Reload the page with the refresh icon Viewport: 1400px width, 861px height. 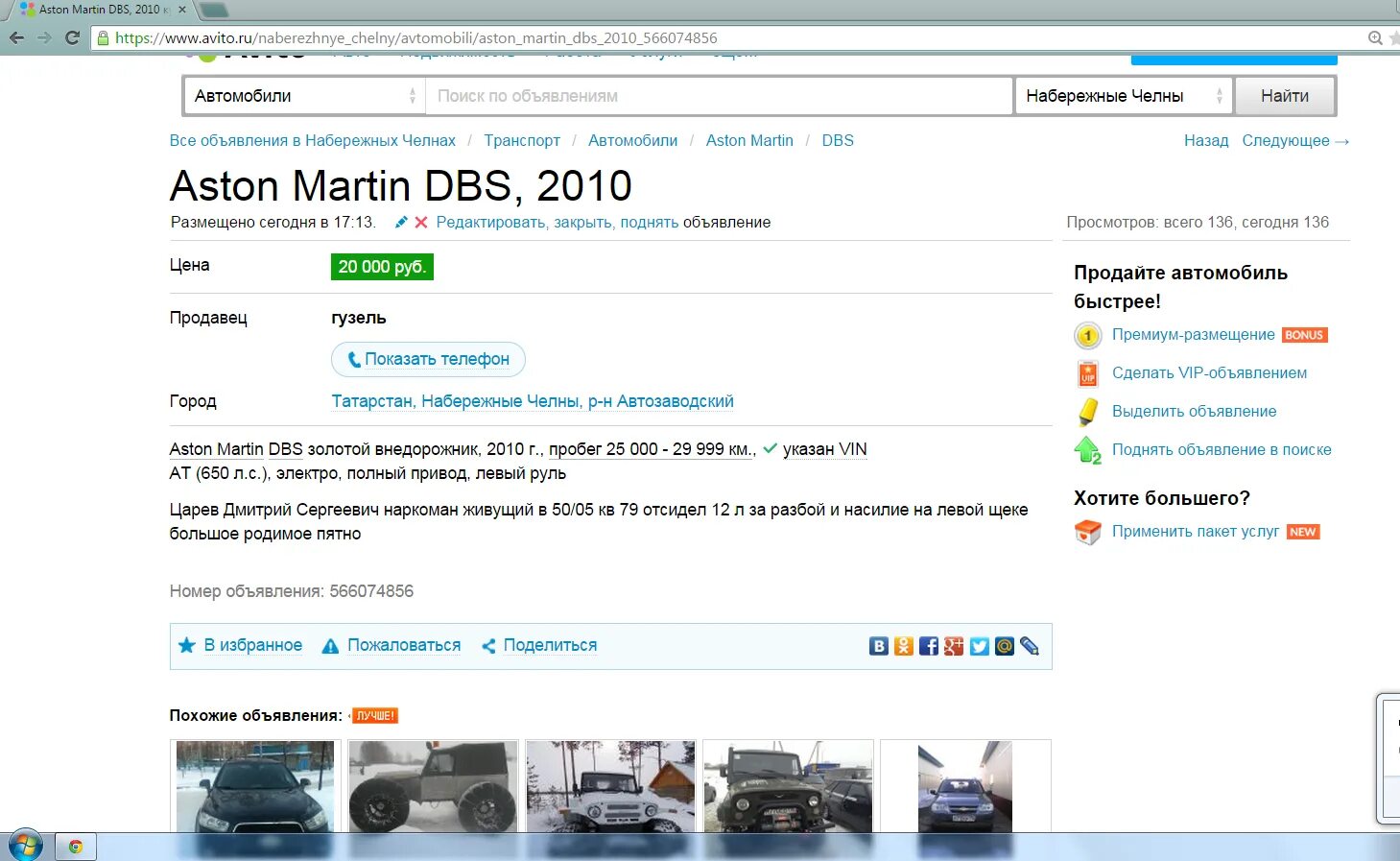coord(72,37)
